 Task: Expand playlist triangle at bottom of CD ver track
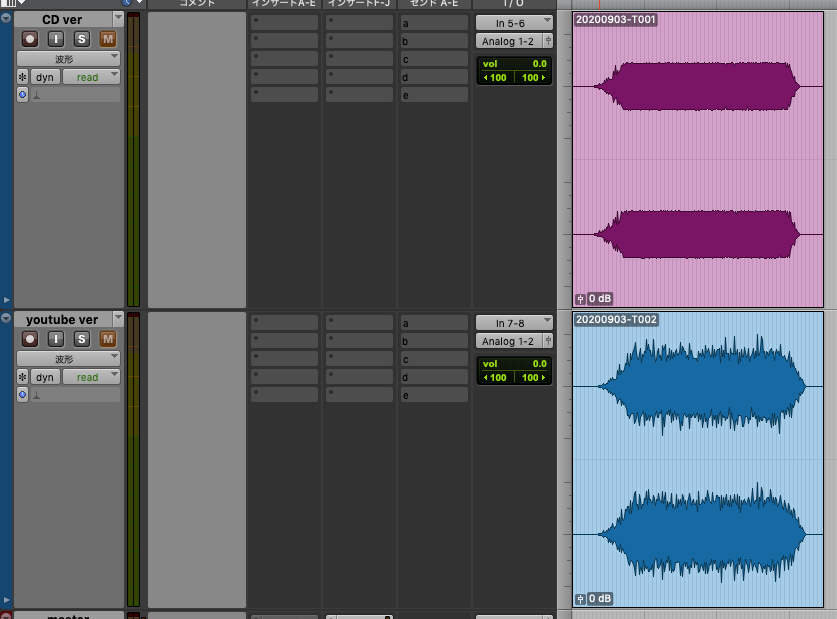click(x=6, y=300)
